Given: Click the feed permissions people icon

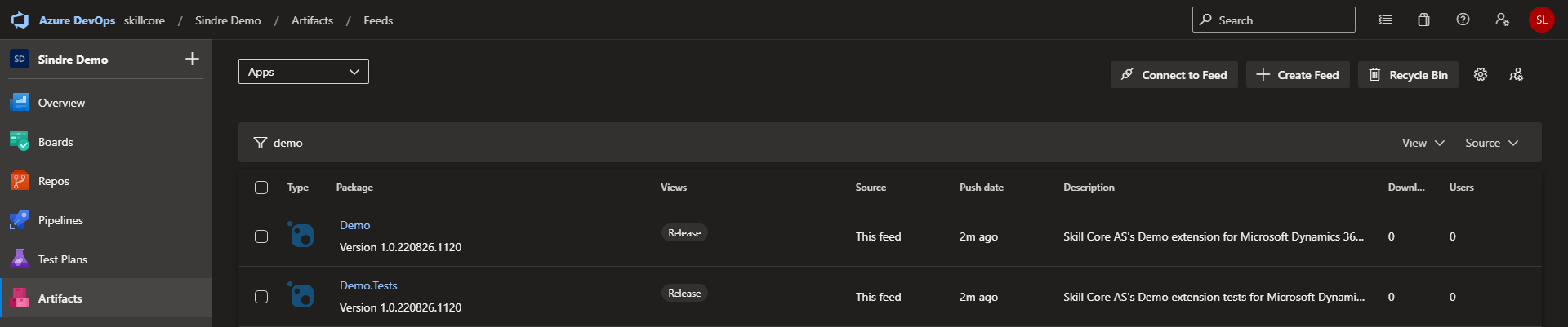Looking at the screenshot, I should [1516, 74].
